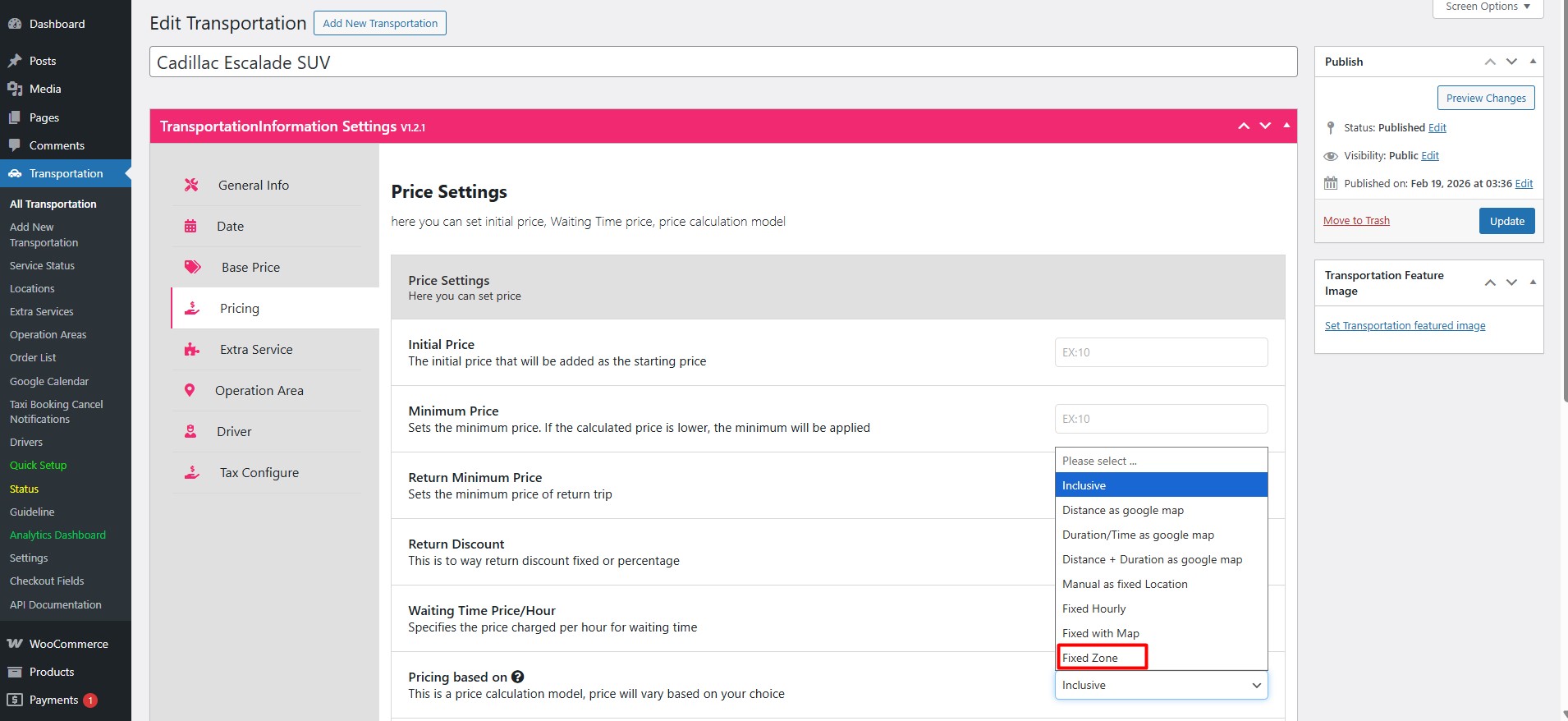Viewport: 1568px width, 721px height.
Task: Open the Pricing settings tab
Action: (239, 308)
